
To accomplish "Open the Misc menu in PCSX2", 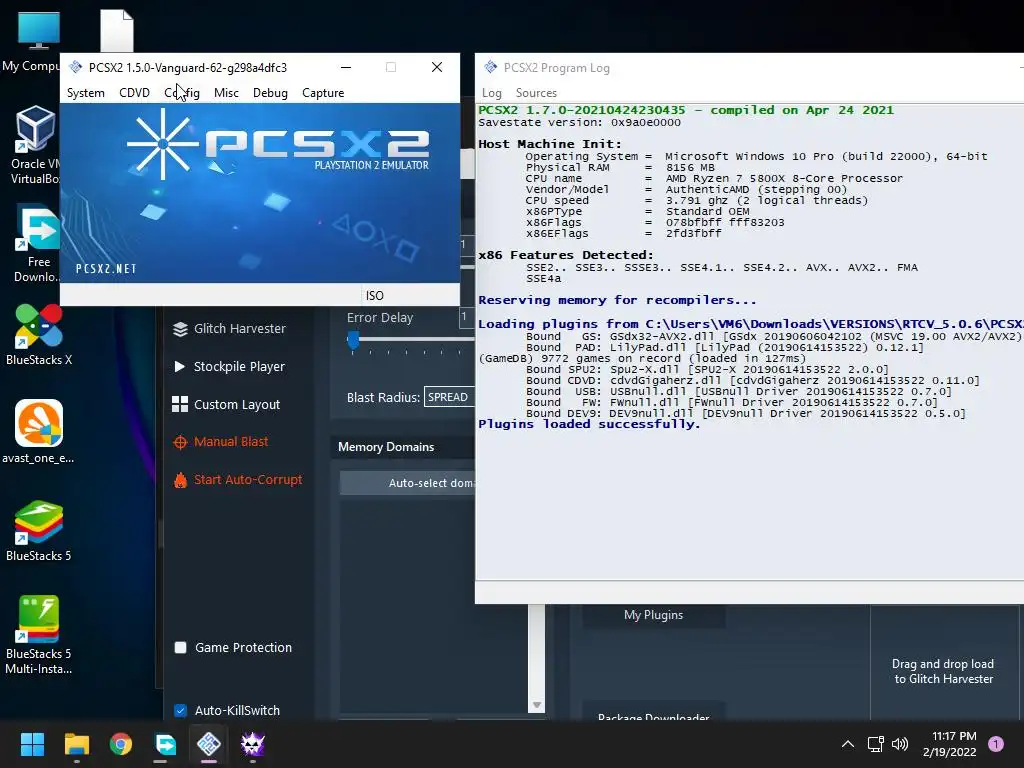I will [226, 93].
